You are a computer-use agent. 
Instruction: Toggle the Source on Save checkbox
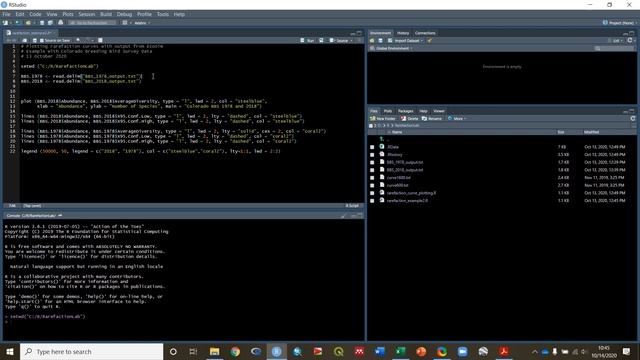tap(41, 40)
